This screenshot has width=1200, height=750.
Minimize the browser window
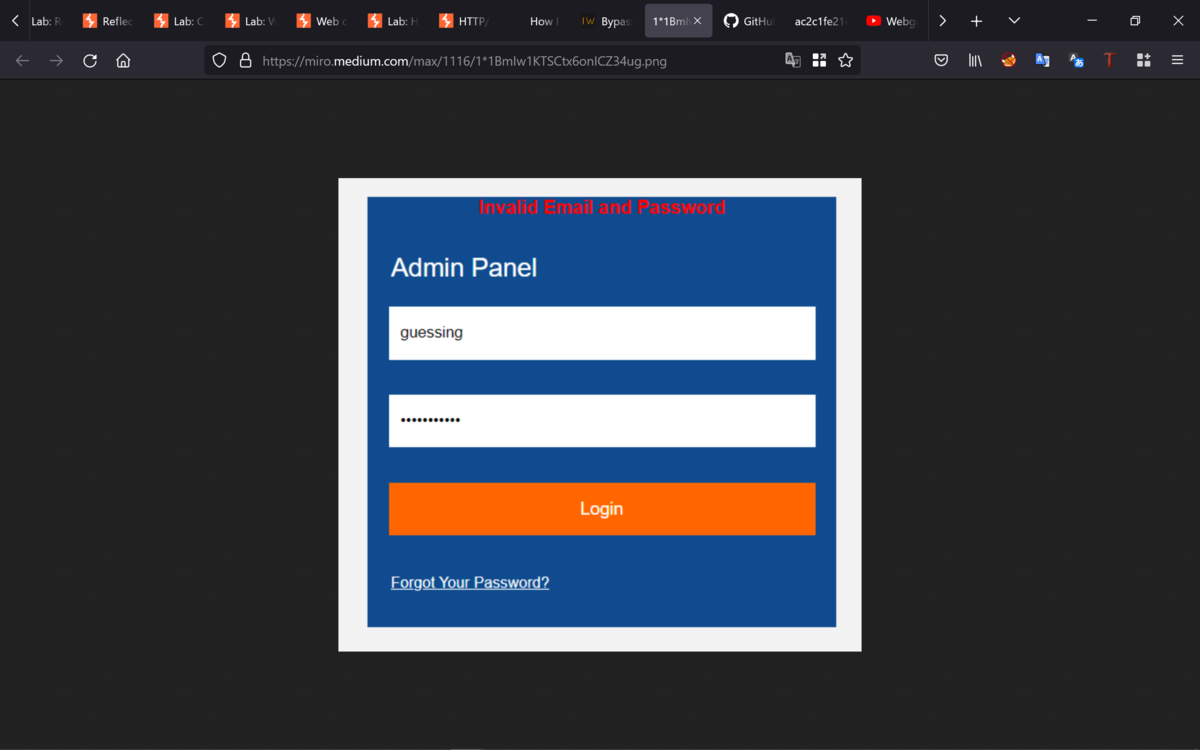tap(1092, 21)
